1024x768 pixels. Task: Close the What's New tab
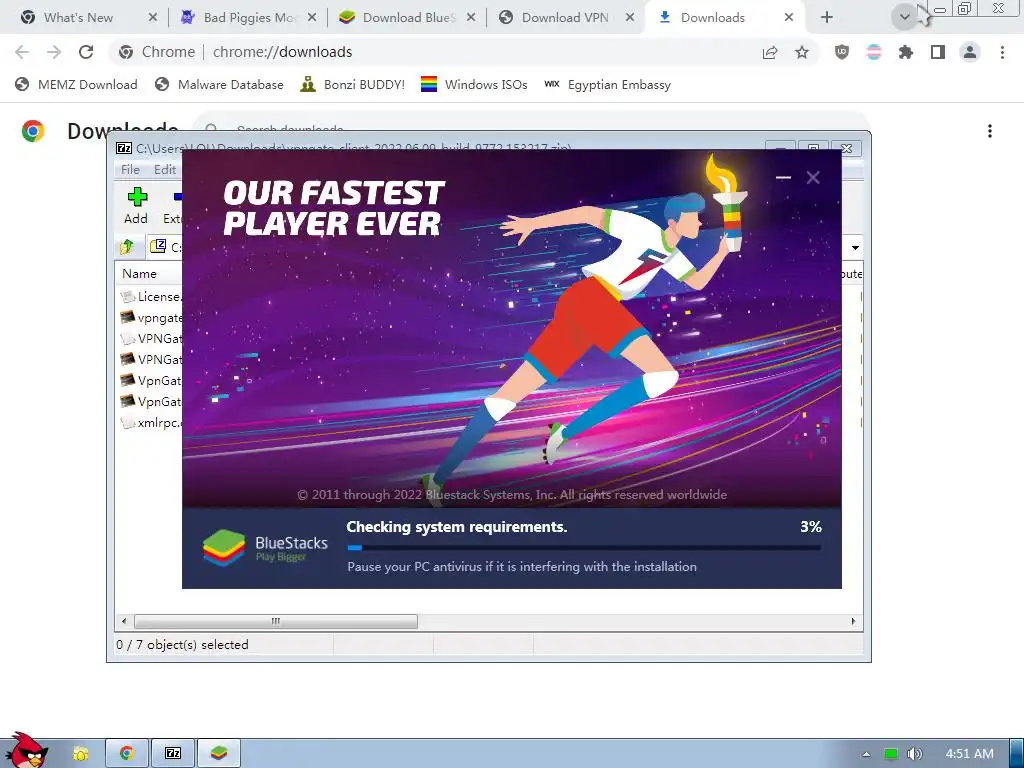click(153, 18)
